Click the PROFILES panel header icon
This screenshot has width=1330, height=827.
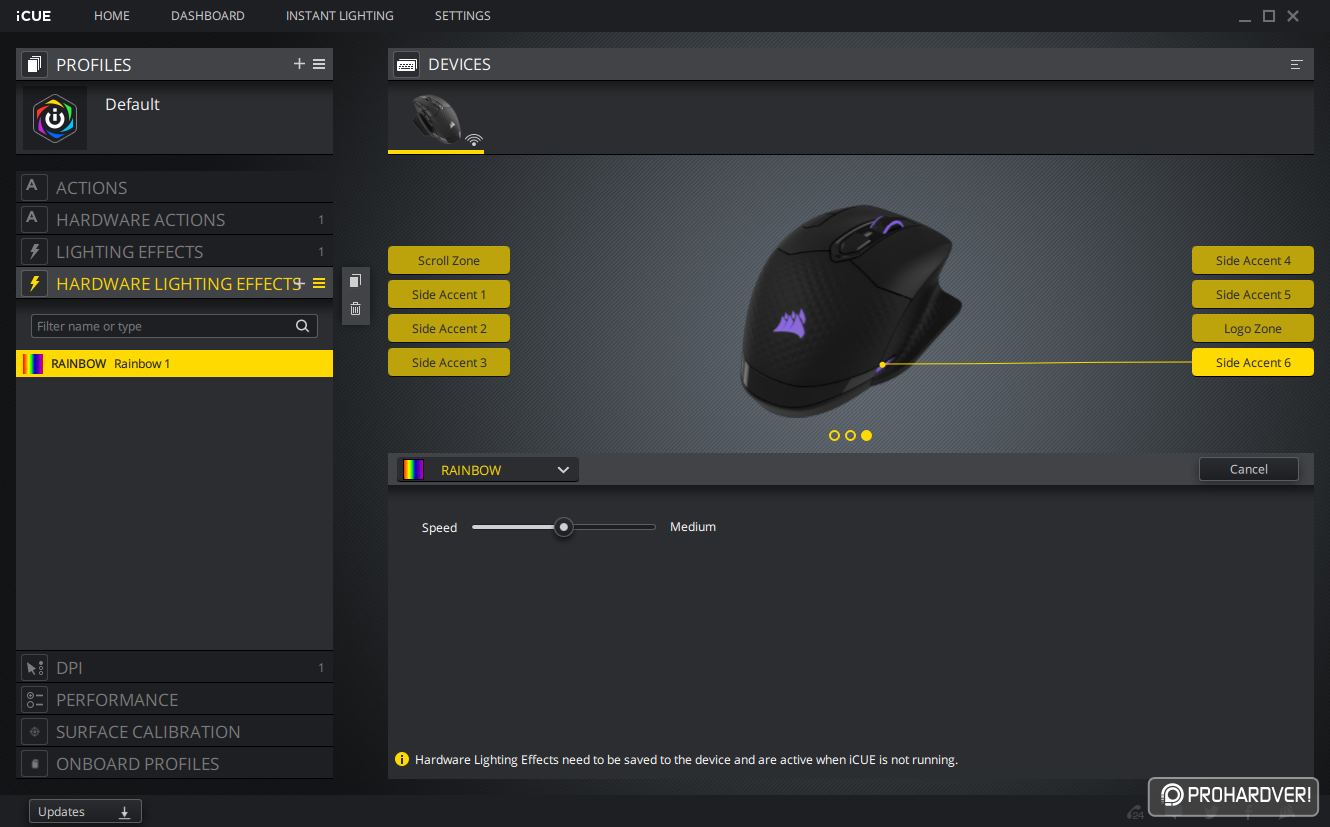34,65
